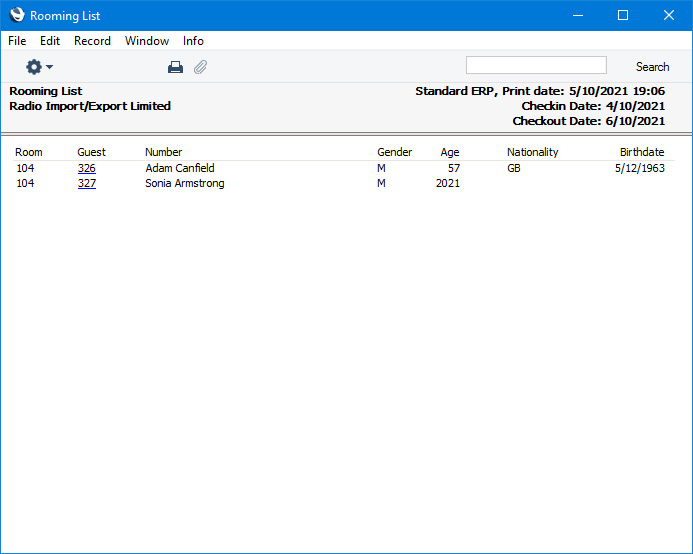
Task: Select the name Adam Canfield
Action: click(180, 168)
